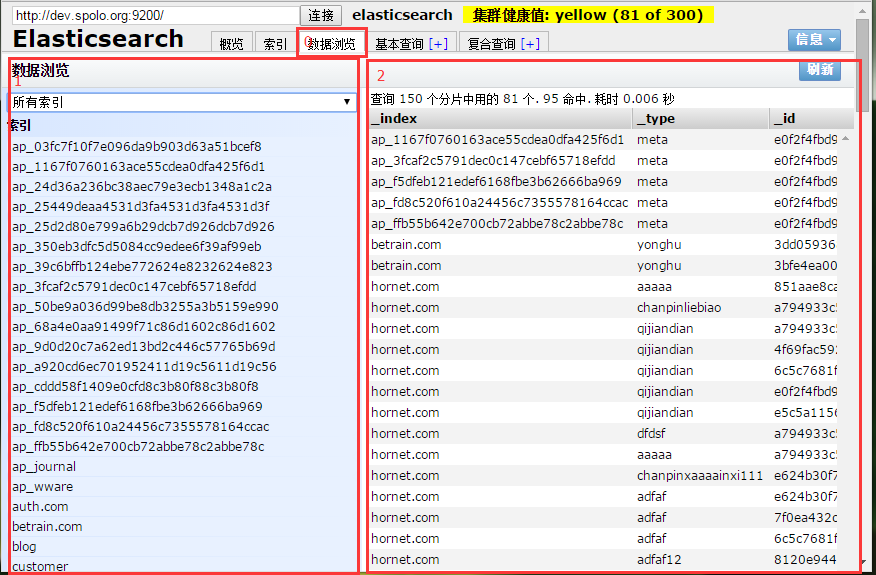Click the dfdsf type cell
876x575 pixels.
651,434
